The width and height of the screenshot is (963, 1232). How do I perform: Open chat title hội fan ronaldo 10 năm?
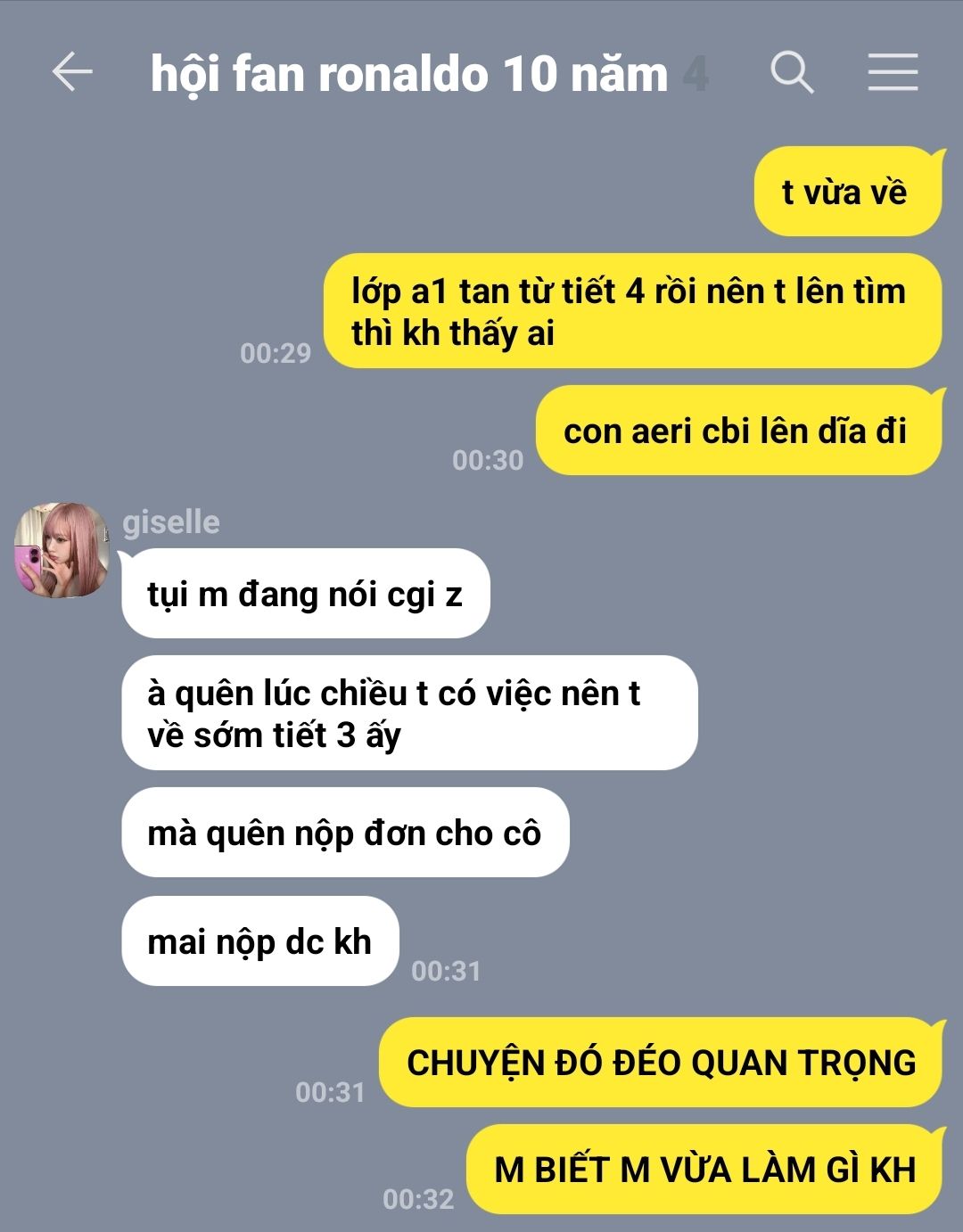[x=409, y=74]
